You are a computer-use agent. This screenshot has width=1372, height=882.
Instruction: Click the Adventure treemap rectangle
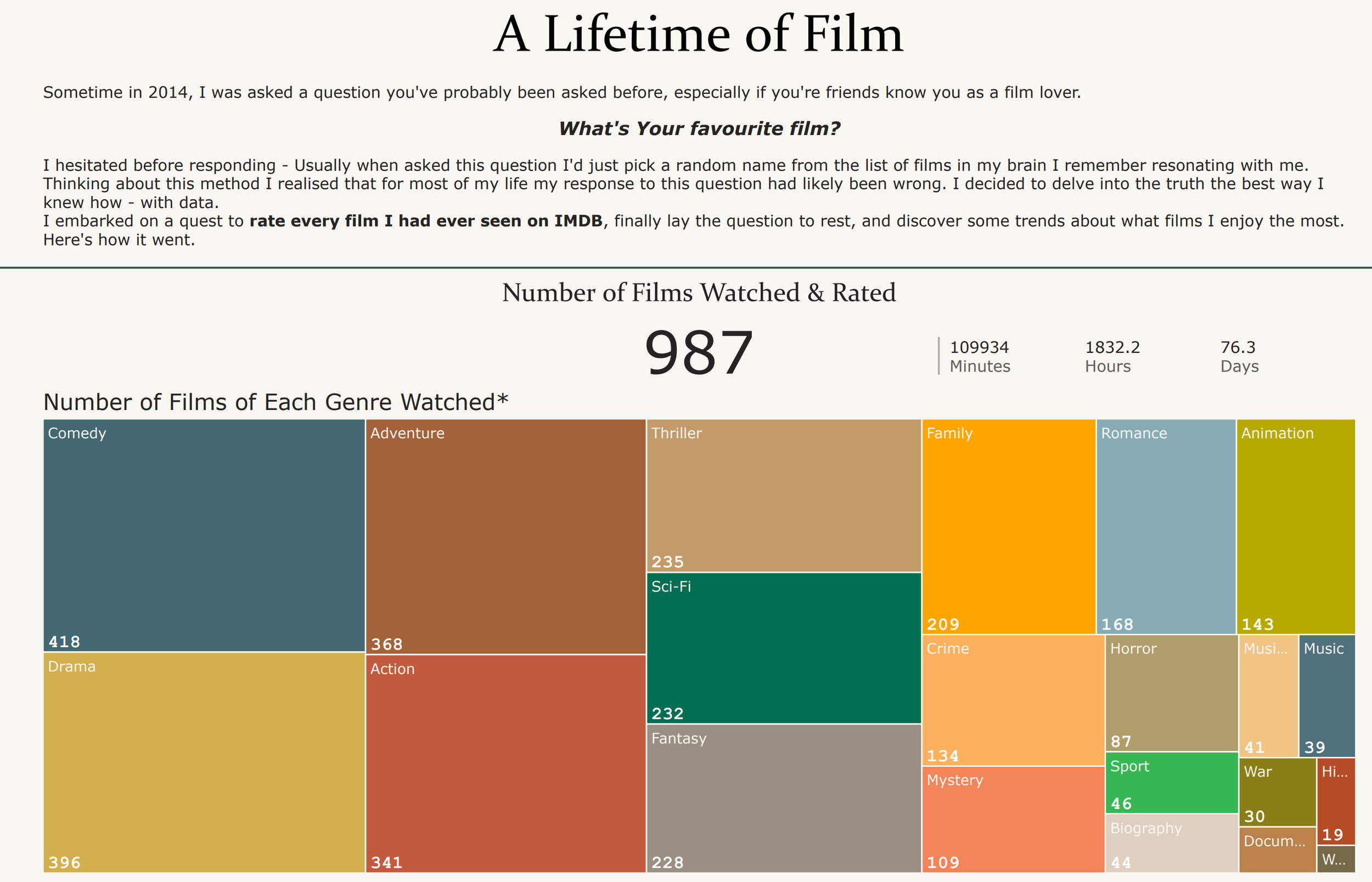pyautogui.click(x=505, y=537)
